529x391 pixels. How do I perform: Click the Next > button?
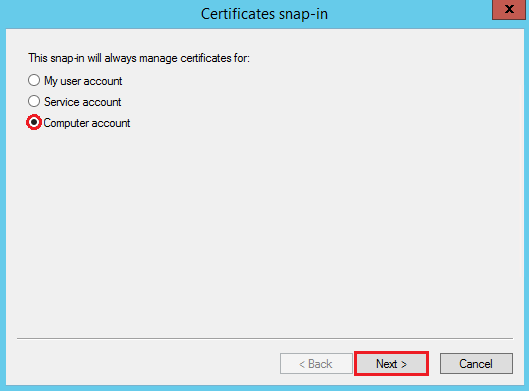pyautogui.click(x=391, y=364)
